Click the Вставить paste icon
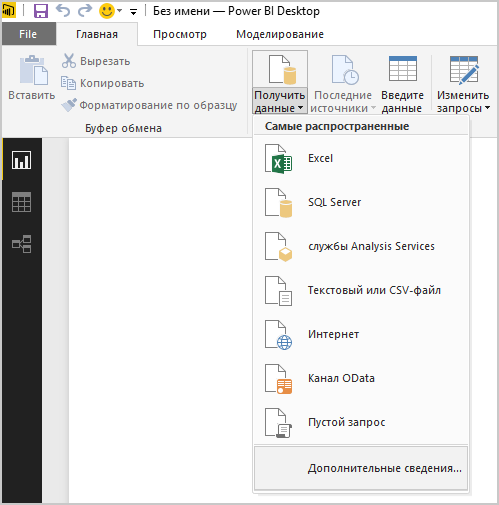This screenshot has height=505, width=499. [33, 70]
